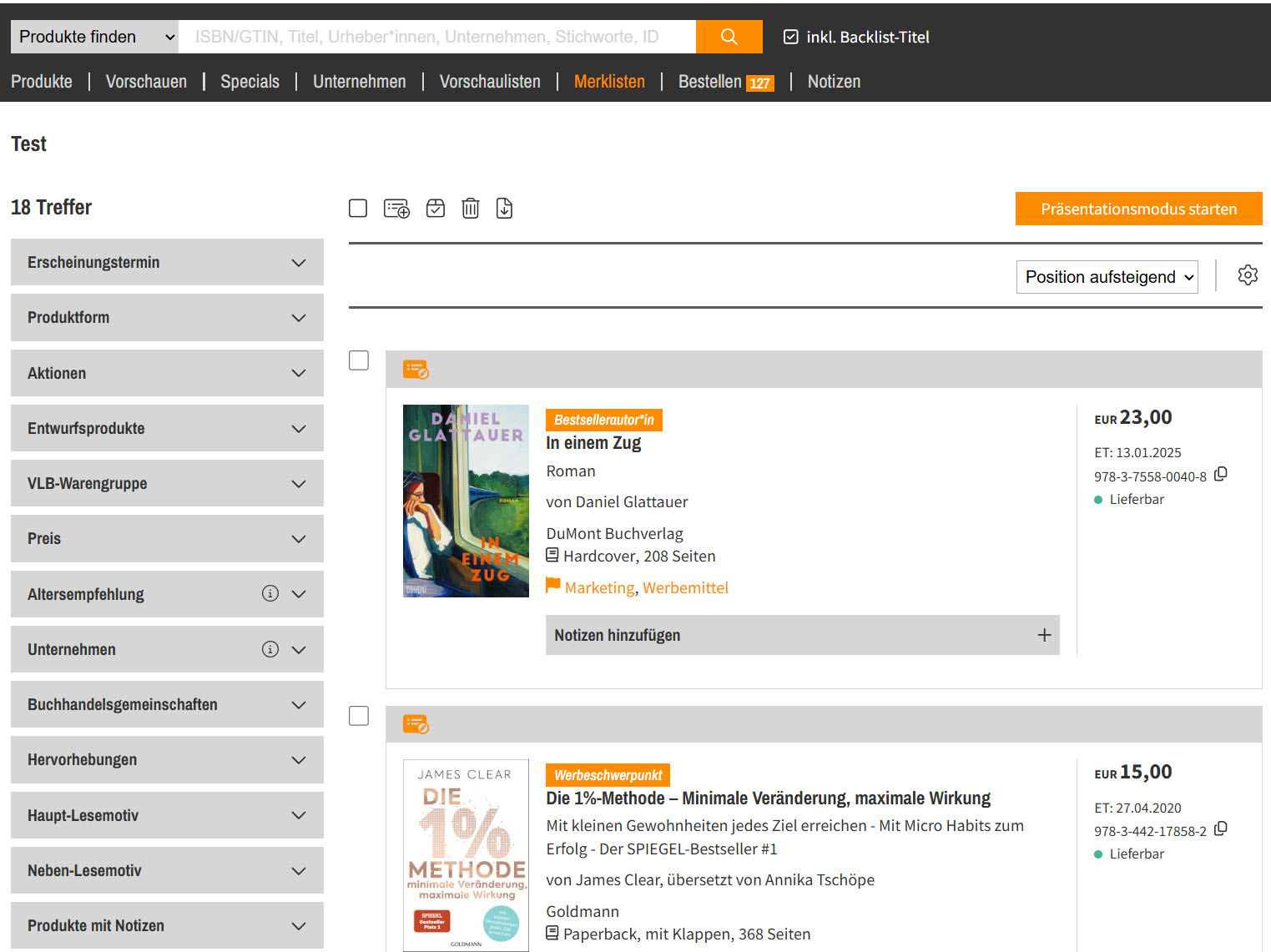Click the export download file icon
The width and height of the screenshot is (1271, 952).
(504, 209)
